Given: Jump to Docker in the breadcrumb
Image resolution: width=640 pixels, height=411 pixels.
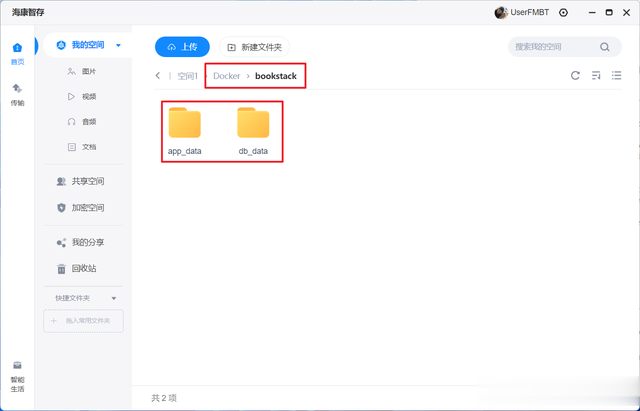Looking at the screenshot, I should tap(227, 76).
